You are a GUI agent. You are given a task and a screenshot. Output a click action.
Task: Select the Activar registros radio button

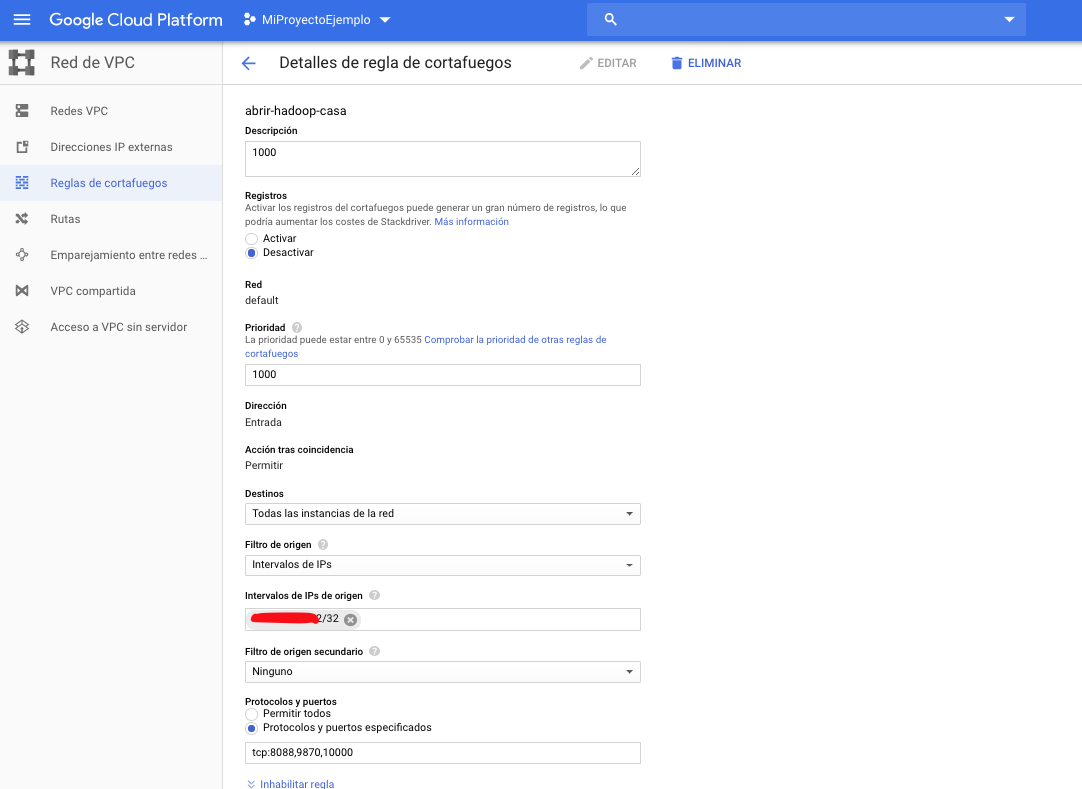[252, 239]
